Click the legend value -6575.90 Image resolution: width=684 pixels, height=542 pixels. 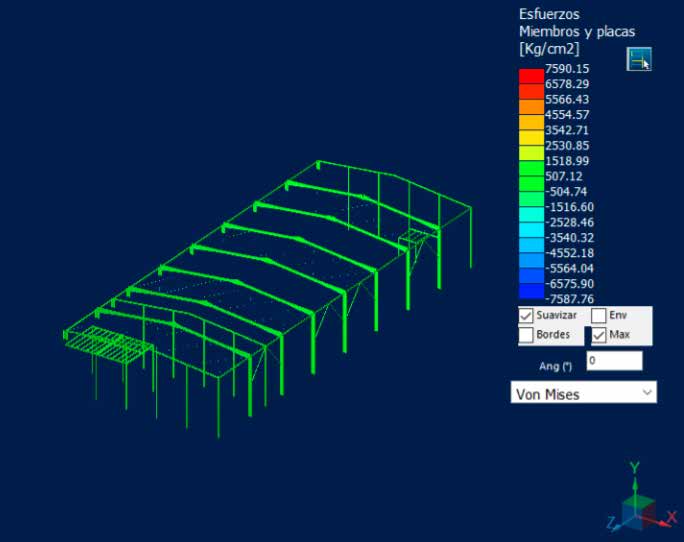tap(570, 284)
